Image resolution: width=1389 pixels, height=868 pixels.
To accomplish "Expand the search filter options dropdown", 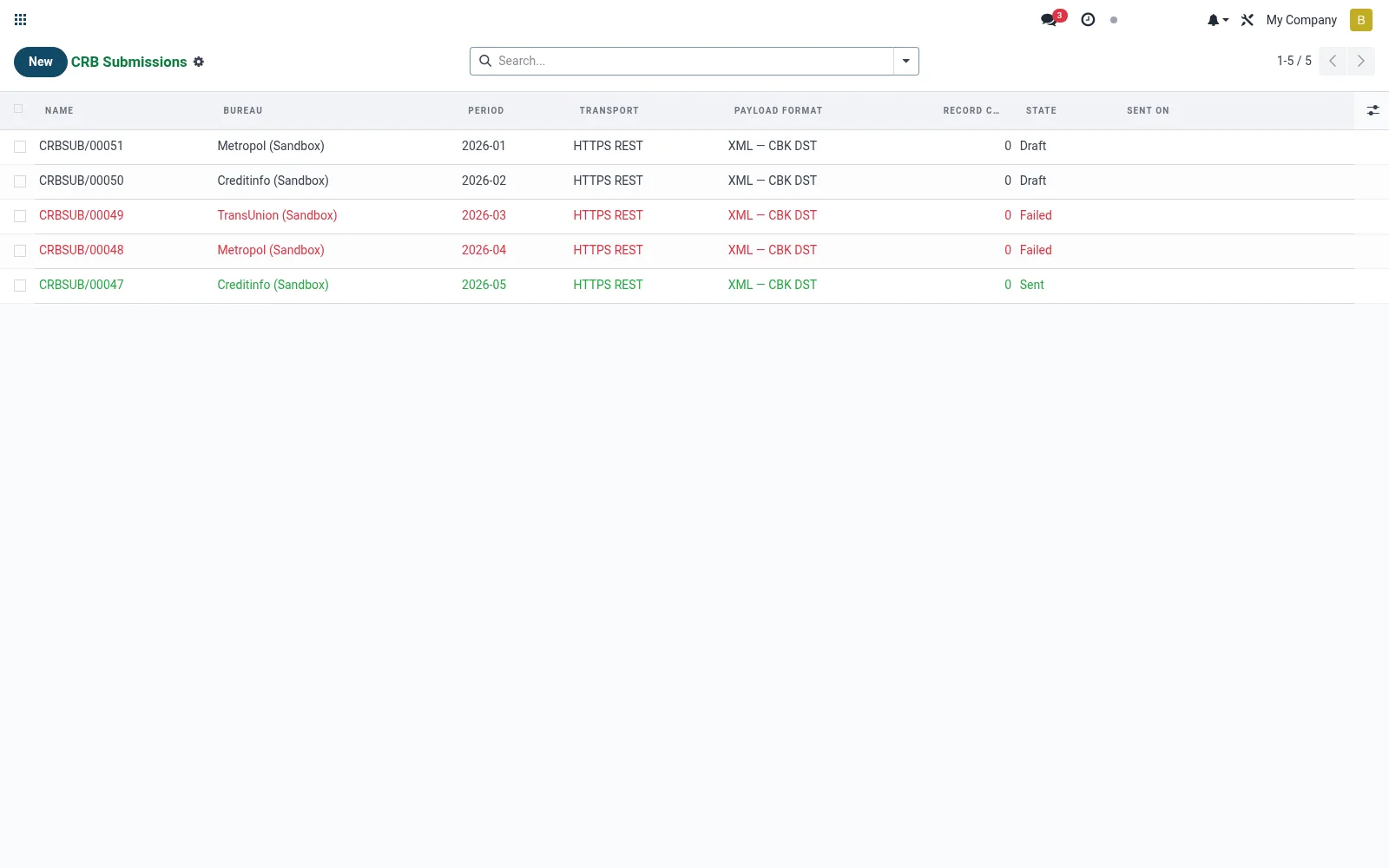I will click(x=905, y=61).
